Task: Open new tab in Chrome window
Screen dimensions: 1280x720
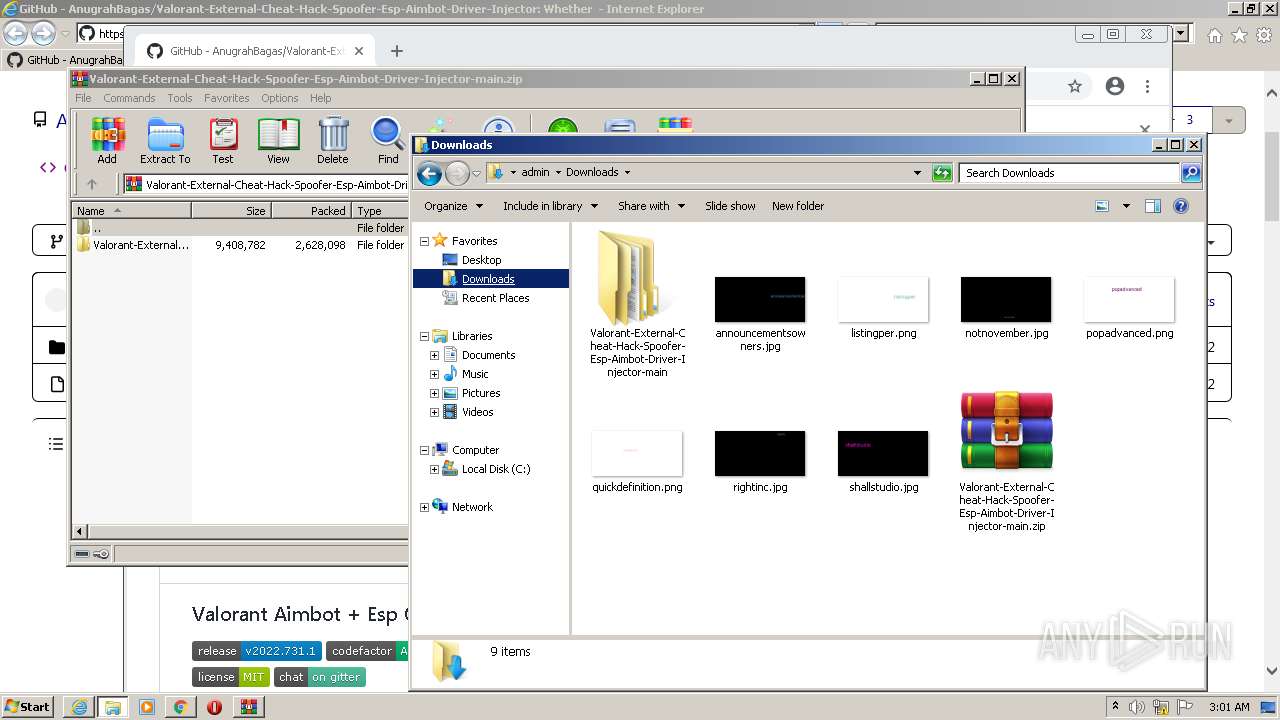Action: pyautogui.click(x=397, y=51)
